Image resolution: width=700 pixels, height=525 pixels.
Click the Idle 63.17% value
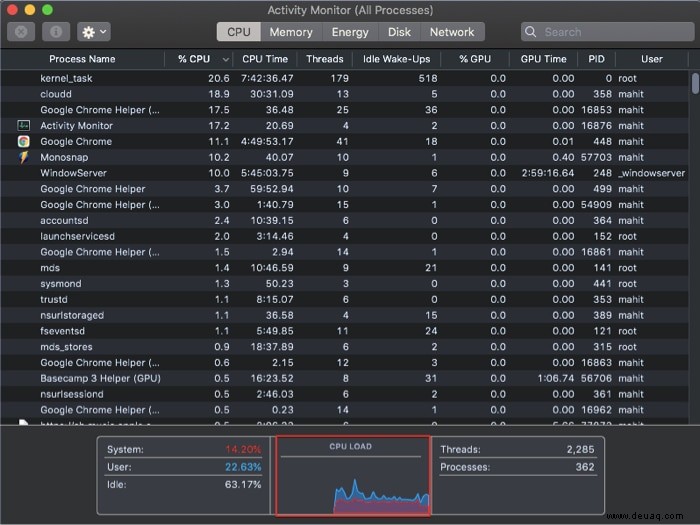[x=243, y=485]
